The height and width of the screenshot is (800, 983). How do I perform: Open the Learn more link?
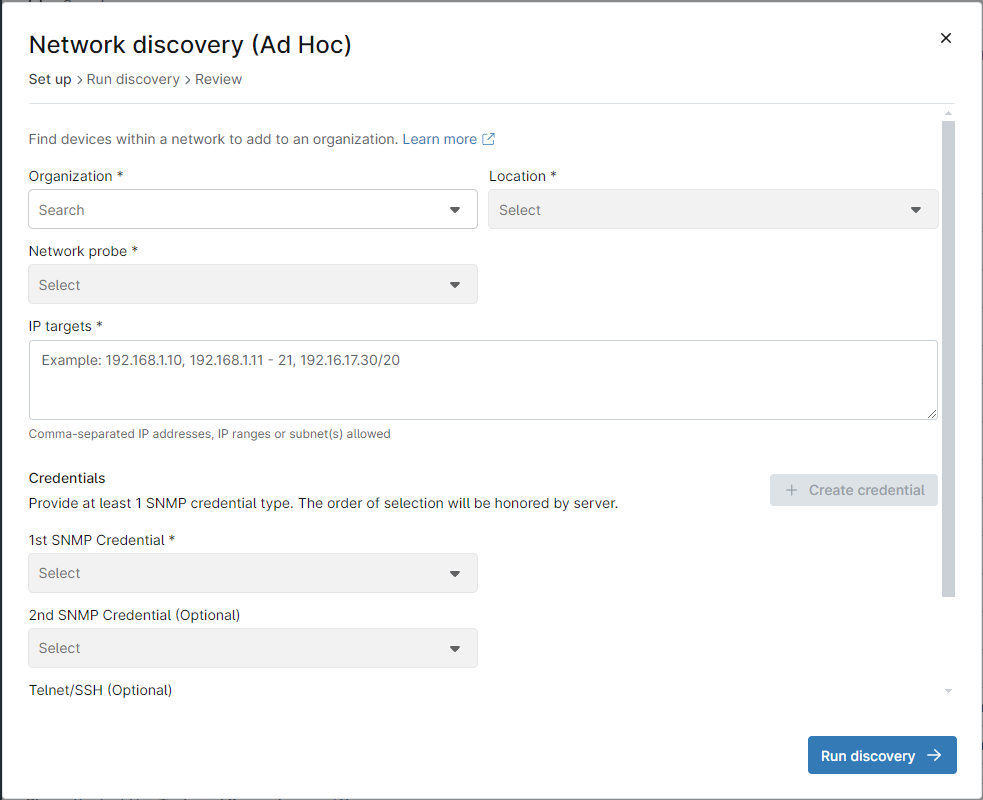(x=438, y=139)
